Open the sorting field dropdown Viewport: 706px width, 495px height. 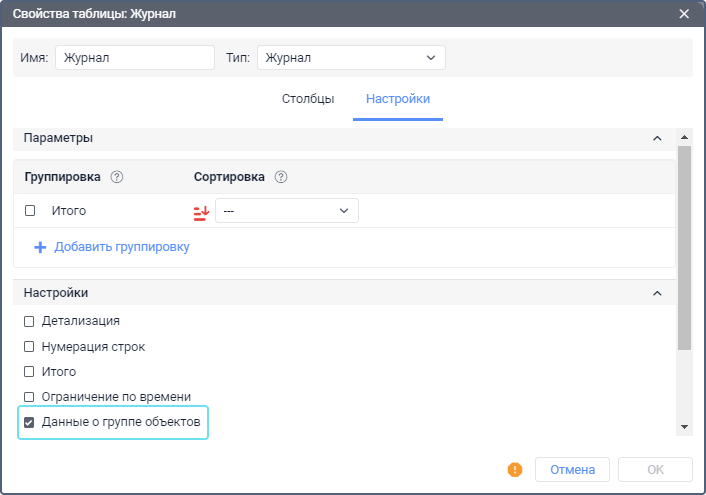coord(287,211)
